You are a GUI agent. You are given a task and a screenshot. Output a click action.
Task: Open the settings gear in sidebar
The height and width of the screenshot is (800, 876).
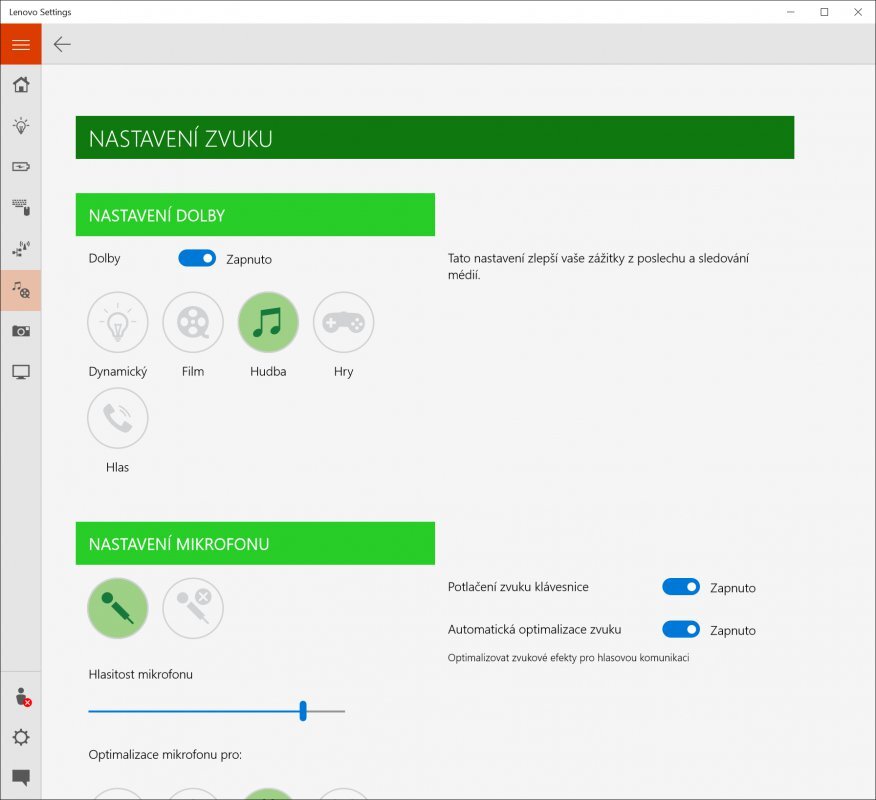tap(21, 737)
